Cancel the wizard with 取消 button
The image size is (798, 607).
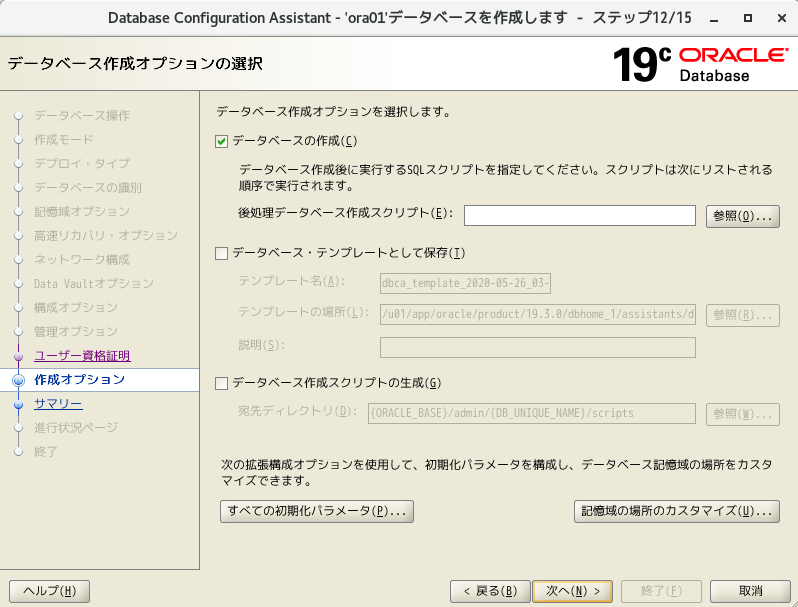point(750,591)
